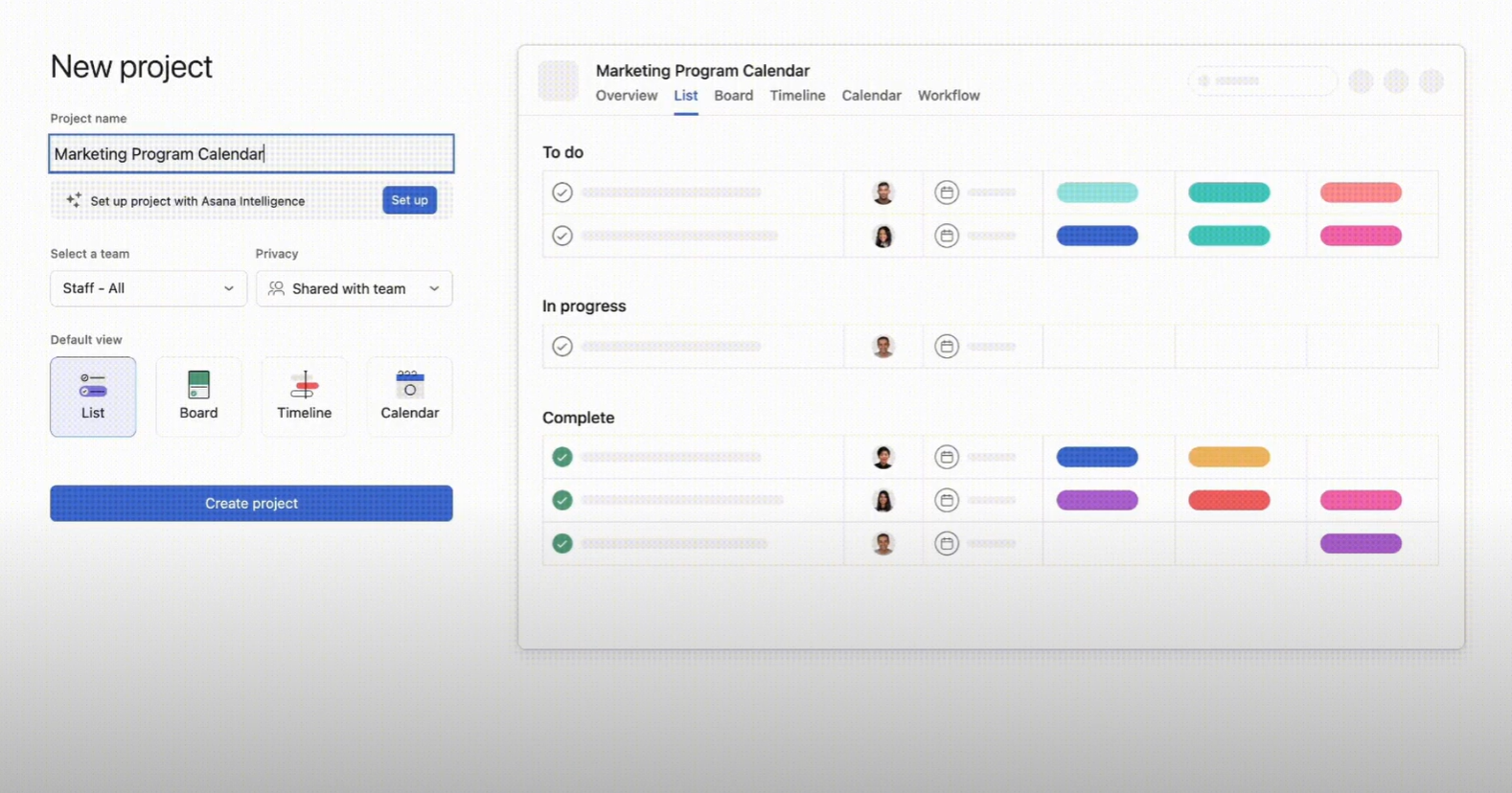Click the first To do task's assignee avatar
1512x793 pixels.
tap(883, 193)
